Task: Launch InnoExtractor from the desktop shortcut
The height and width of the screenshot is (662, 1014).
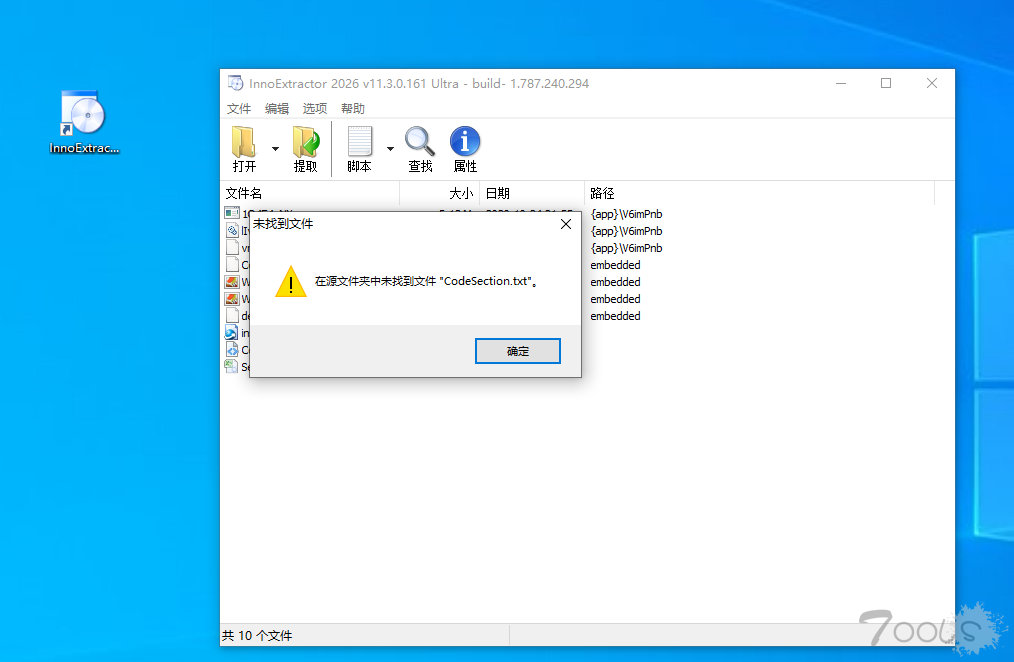Action: (x=83, y=113)
